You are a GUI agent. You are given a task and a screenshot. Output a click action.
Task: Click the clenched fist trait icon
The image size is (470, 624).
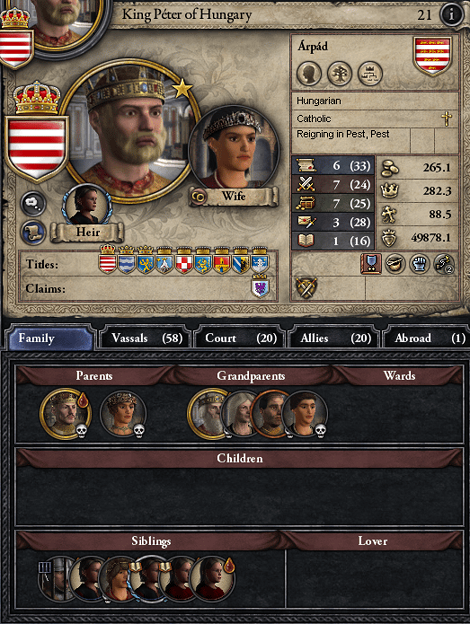[x=419, y=264]
